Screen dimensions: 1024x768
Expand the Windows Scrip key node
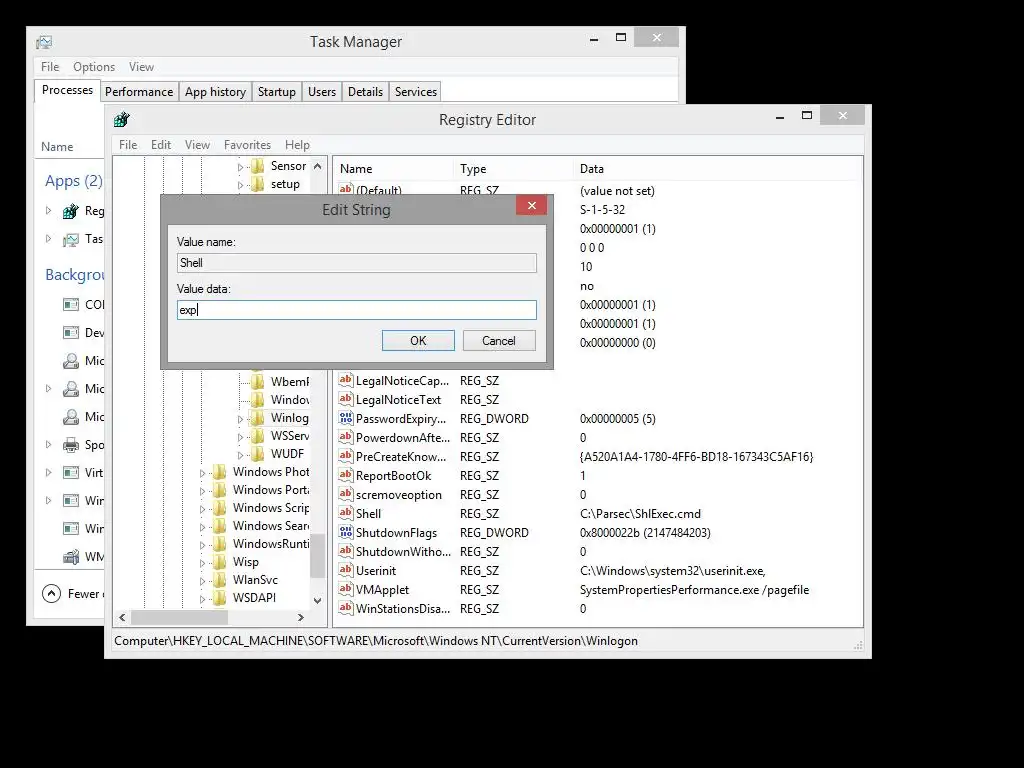pos(202,509)
